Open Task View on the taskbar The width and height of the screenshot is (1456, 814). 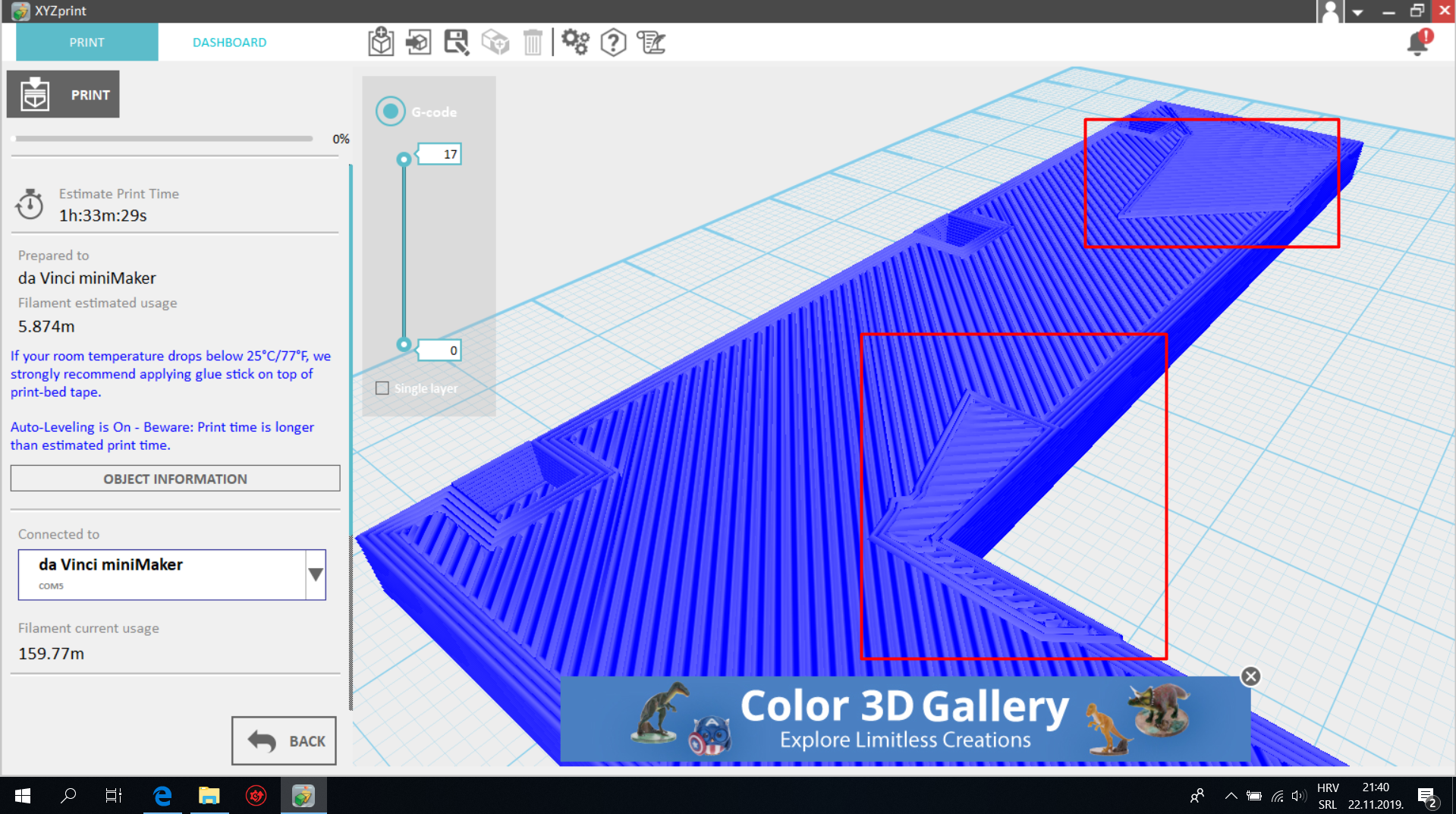click(x=114, y=795)
